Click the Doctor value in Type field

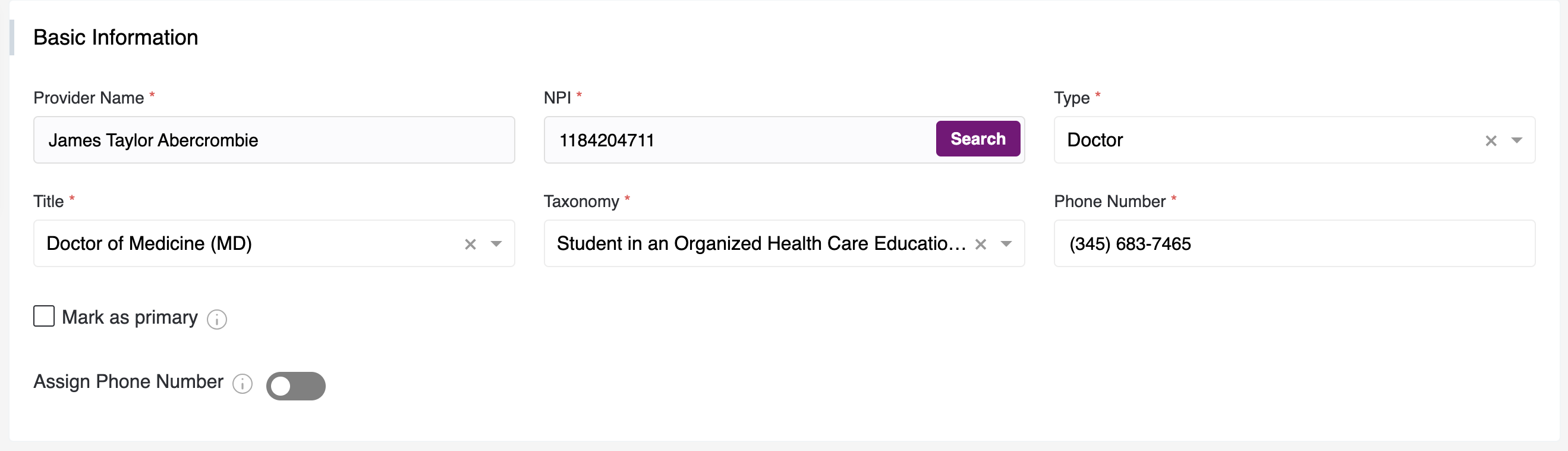pos(1094,140)
